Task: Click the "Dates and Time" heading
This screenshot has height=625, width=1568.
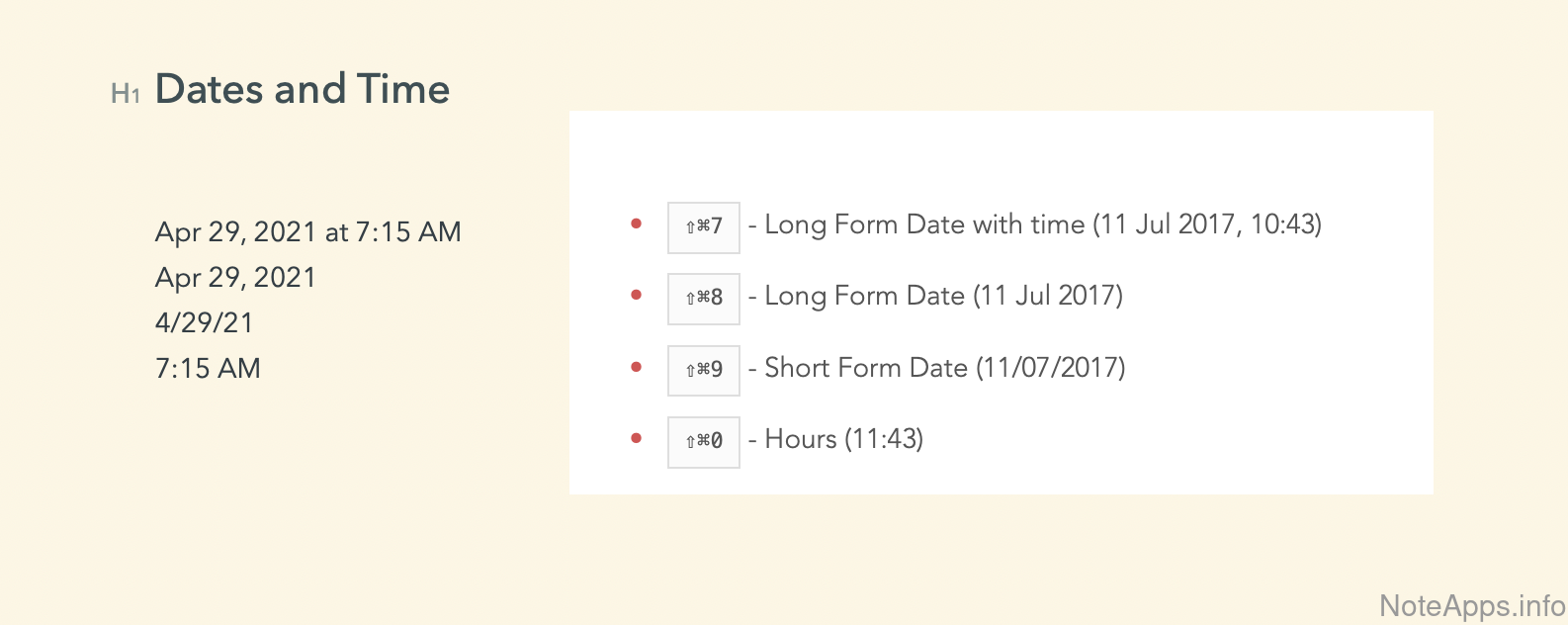Action: click(x=303, y=89)
